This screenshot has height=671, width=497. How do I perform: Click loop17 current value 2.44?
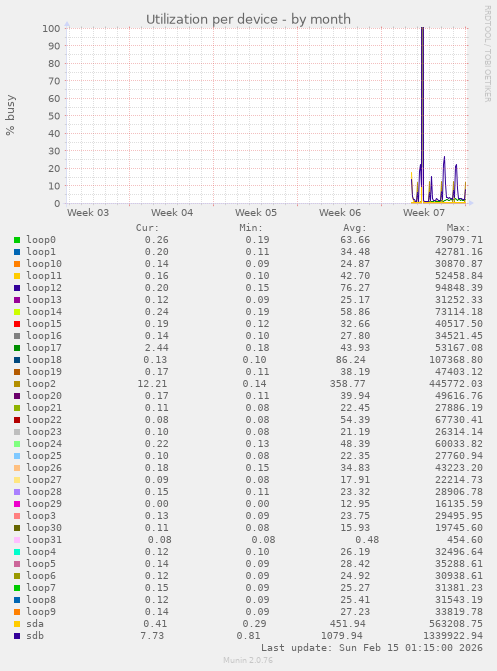[156, 348]
